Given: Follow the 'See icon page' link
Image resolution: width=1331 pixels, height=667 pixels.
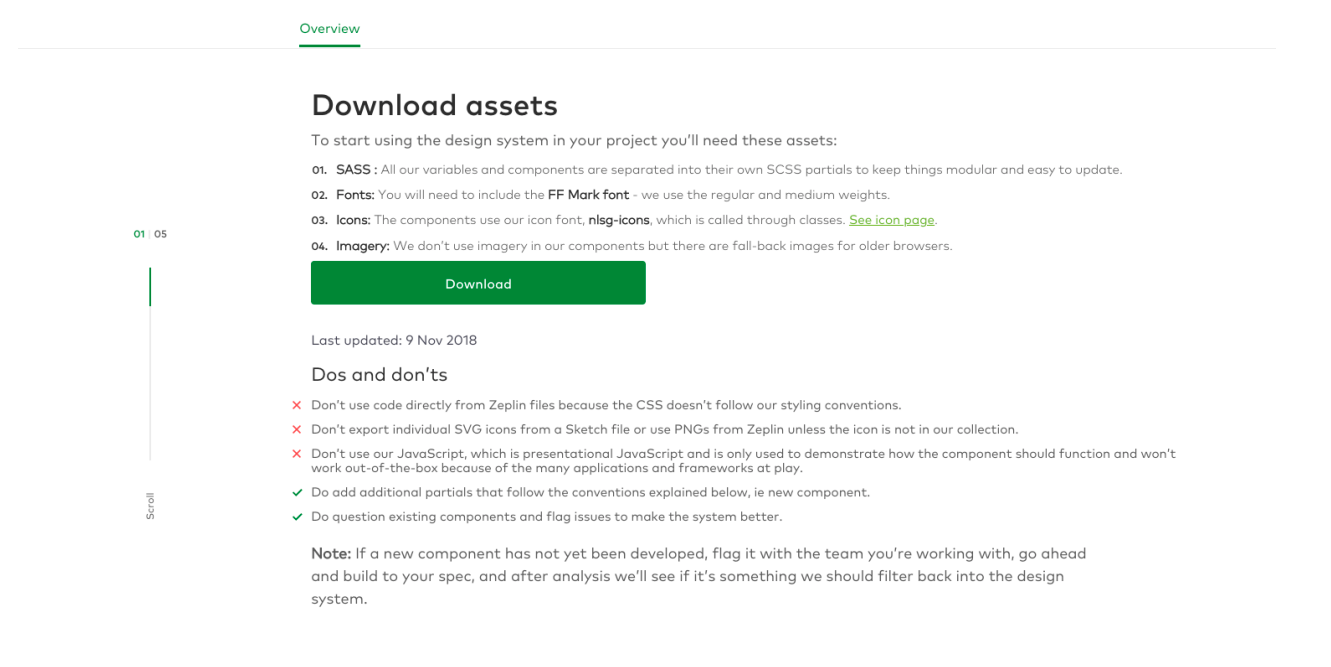Looking at the screenshot, I should [892, 220].
